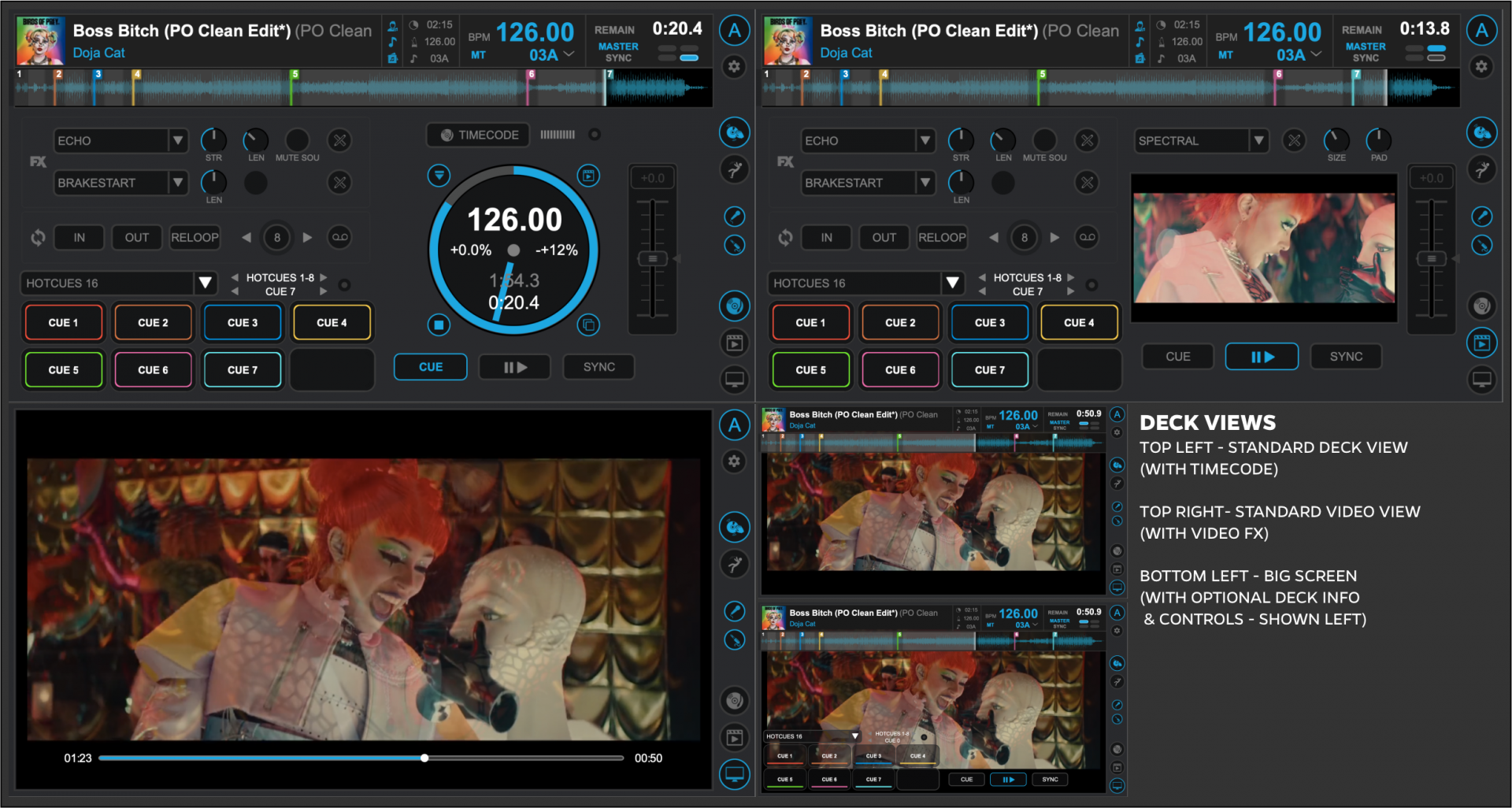Trigger CUE 6 pad in top-right deck

900,370
